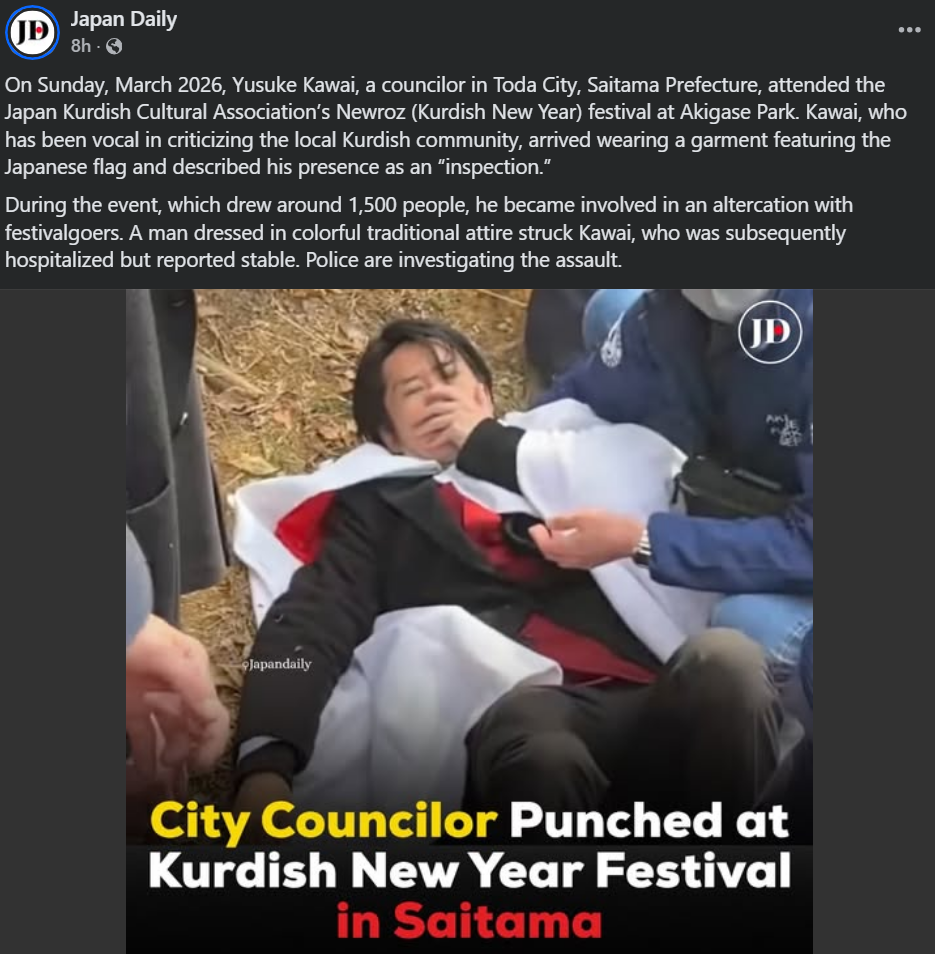
Task: Open the Japan Daily page name link
Action: [x=123, y=19]
